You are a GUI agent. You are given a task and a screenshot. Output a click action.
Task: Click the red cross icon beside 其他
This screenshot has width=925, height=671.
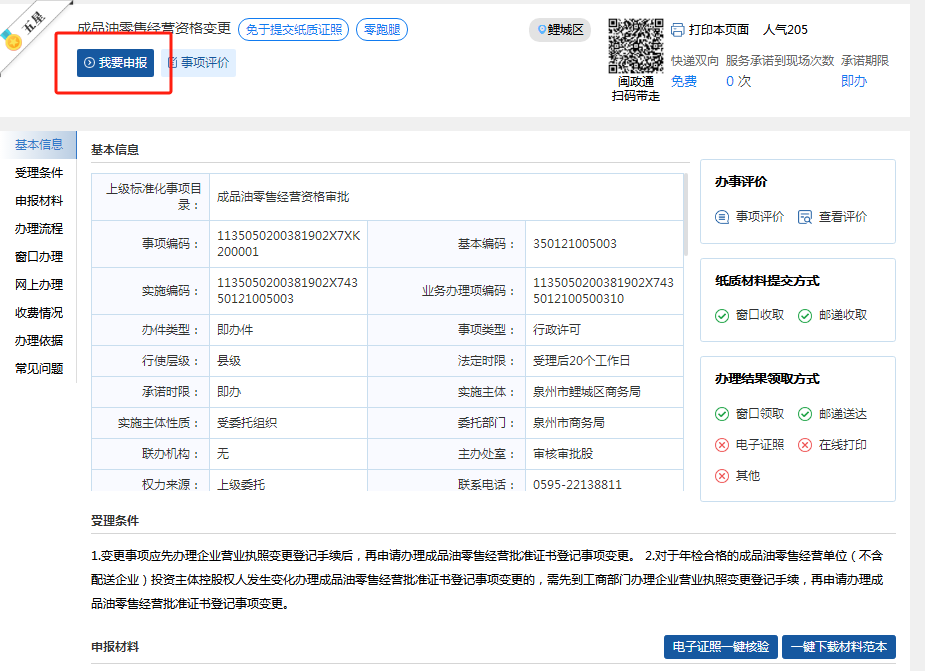722,476
